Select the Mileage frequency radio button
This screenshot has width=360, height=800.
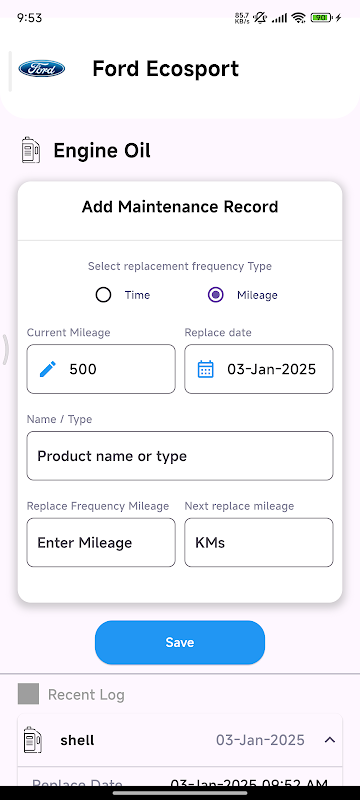click(216, 295)
